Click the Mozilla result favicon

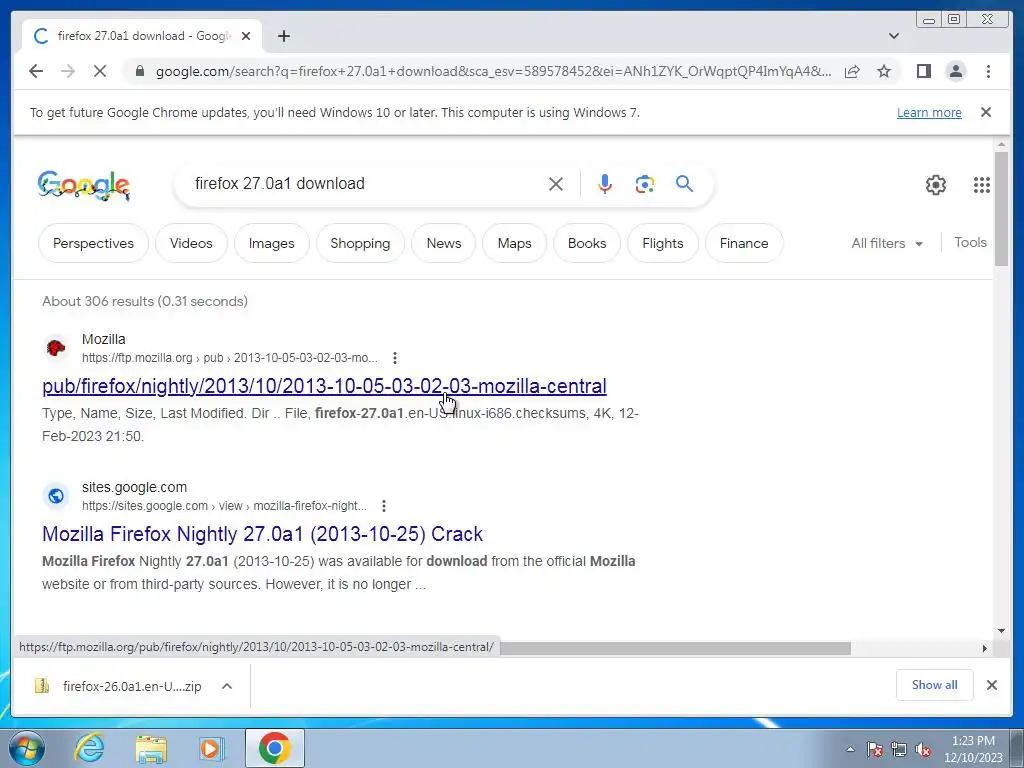coord(56,348)
